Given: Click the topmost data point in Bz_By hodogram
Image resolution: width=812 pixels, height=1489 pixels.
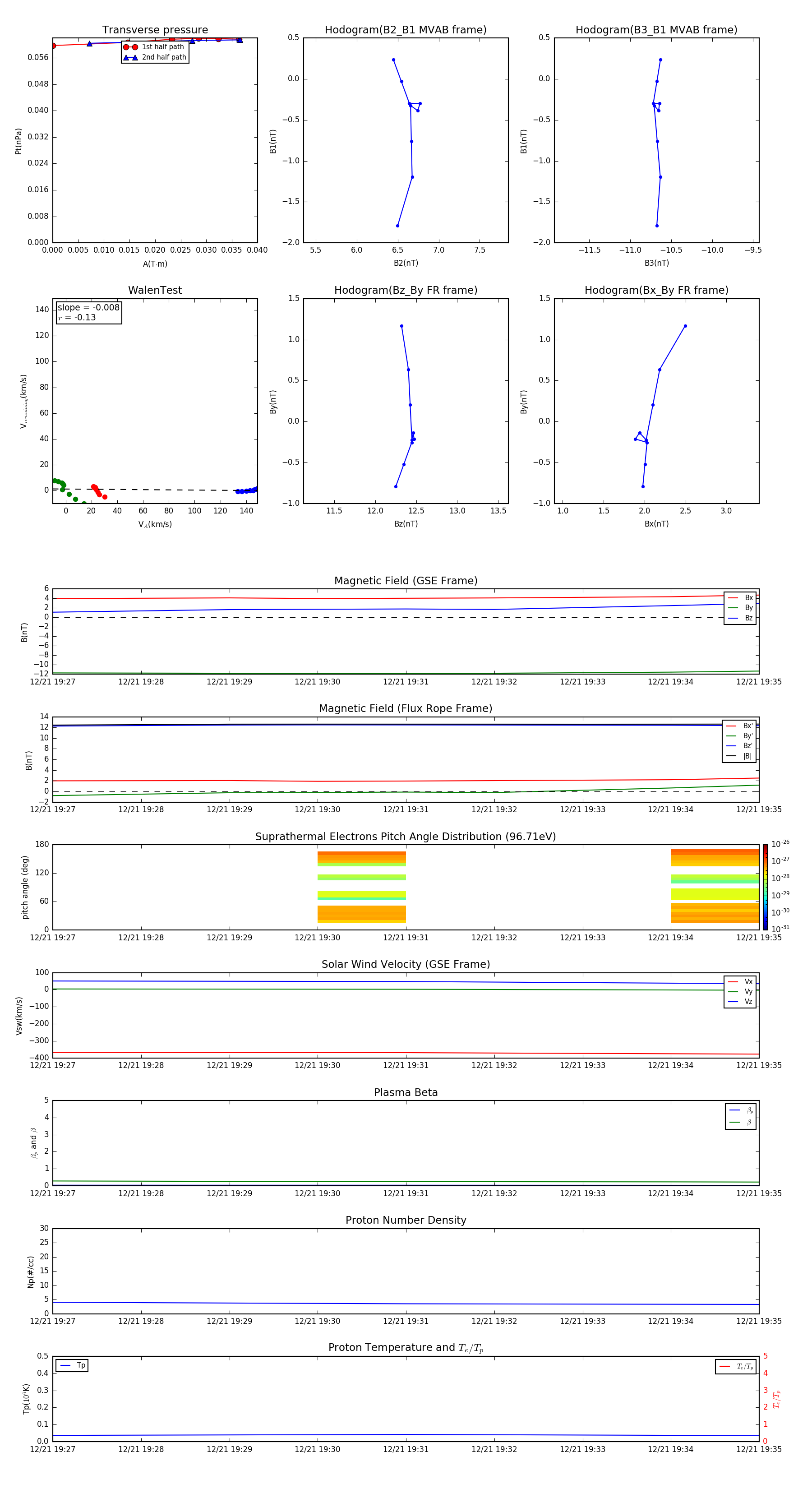Looking at the screenshot, I should point(401,326).
